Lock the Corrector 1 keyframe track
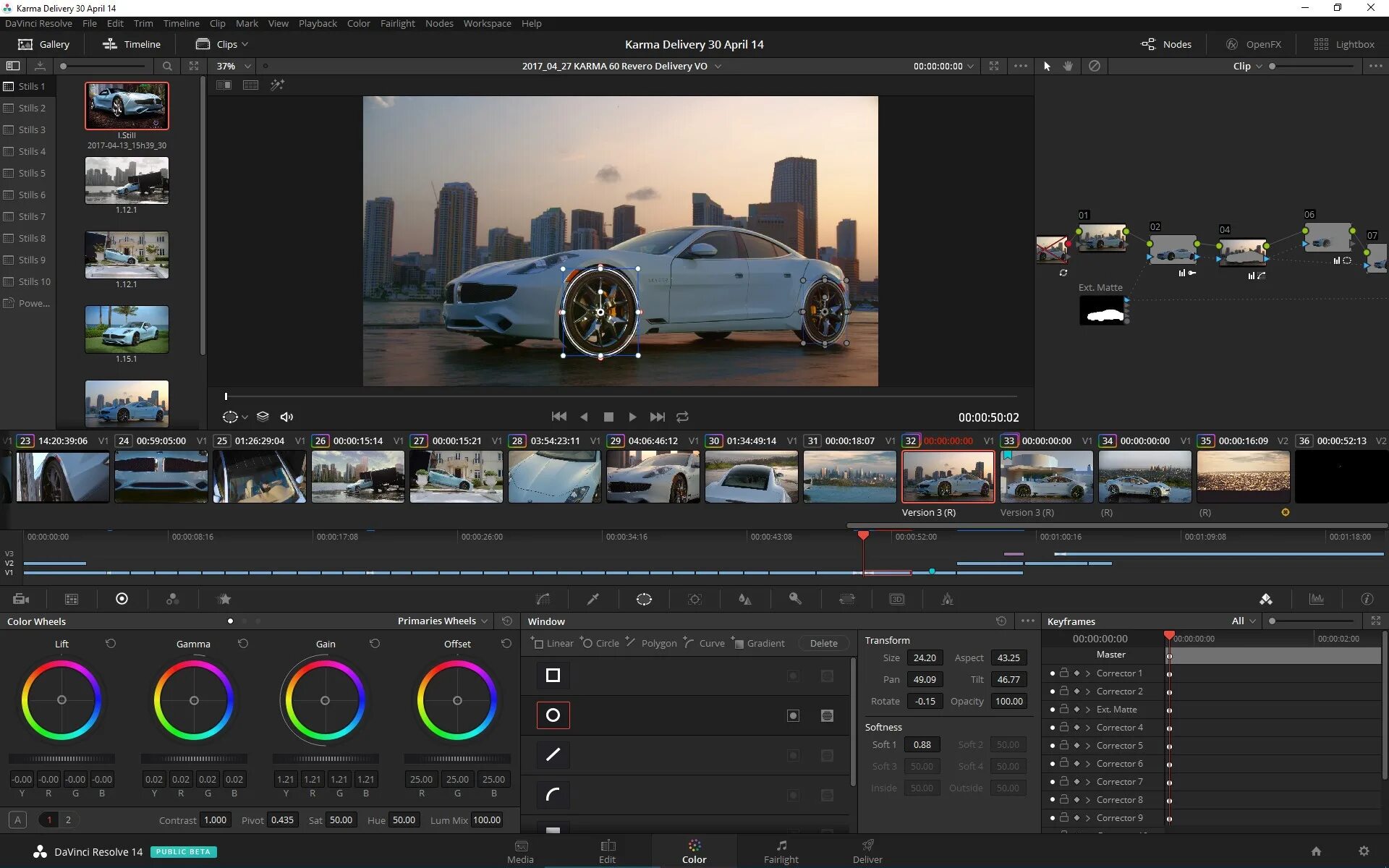 1064,673
